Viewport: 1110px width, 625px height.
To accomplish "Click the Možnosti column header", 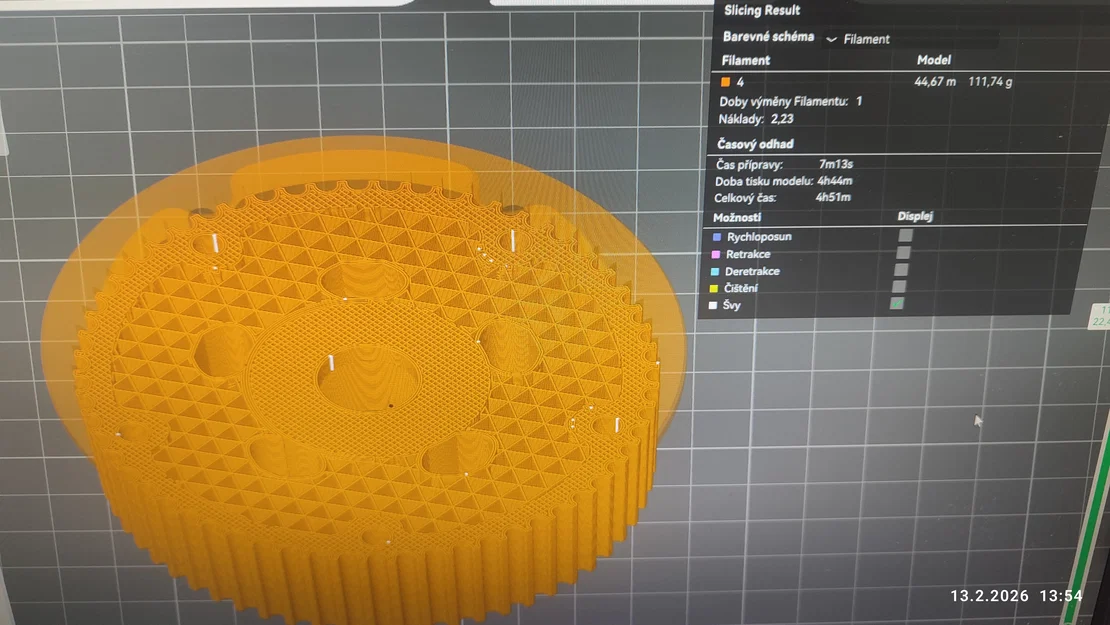I will [737, 217].
